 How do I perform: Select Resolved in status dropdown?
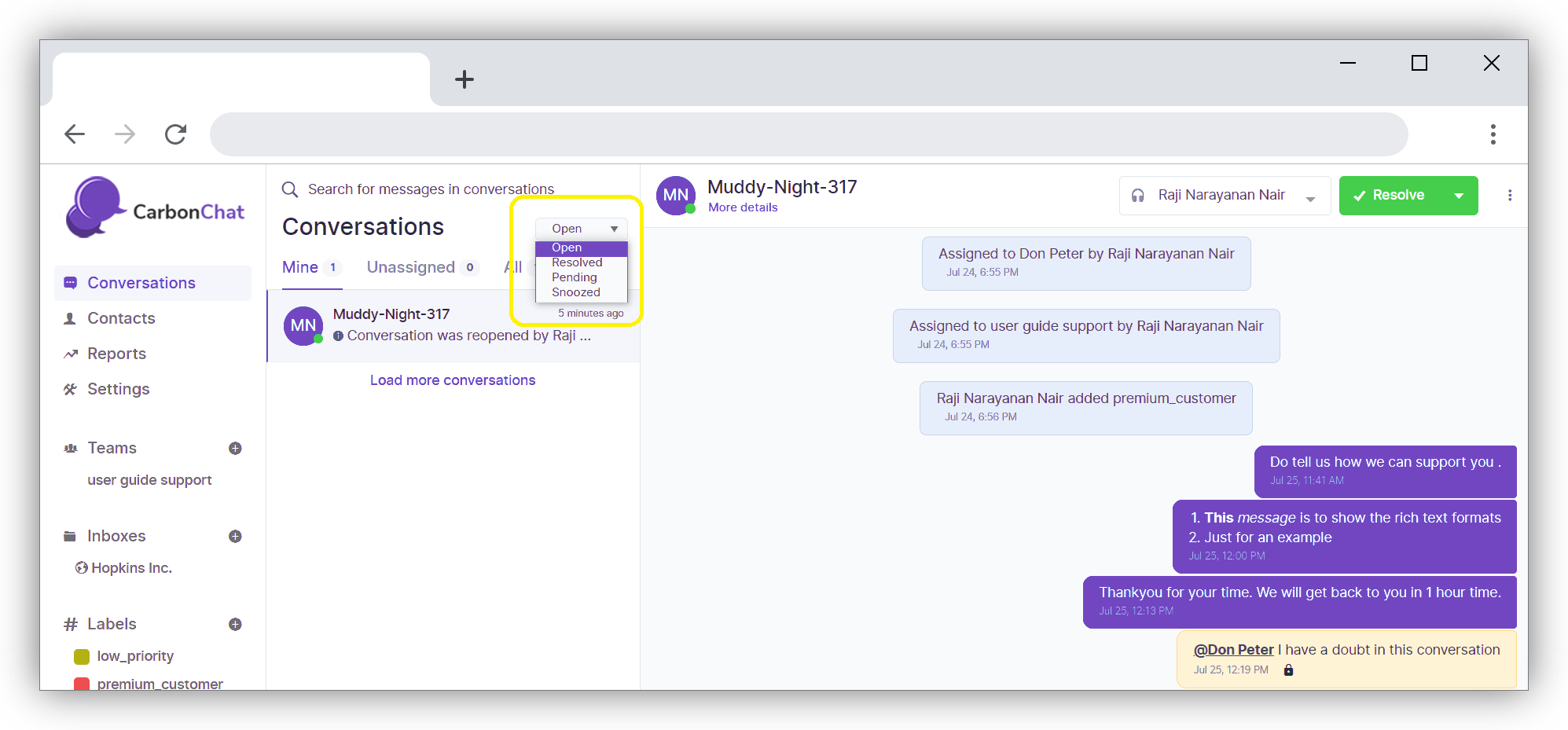(577, 262)
